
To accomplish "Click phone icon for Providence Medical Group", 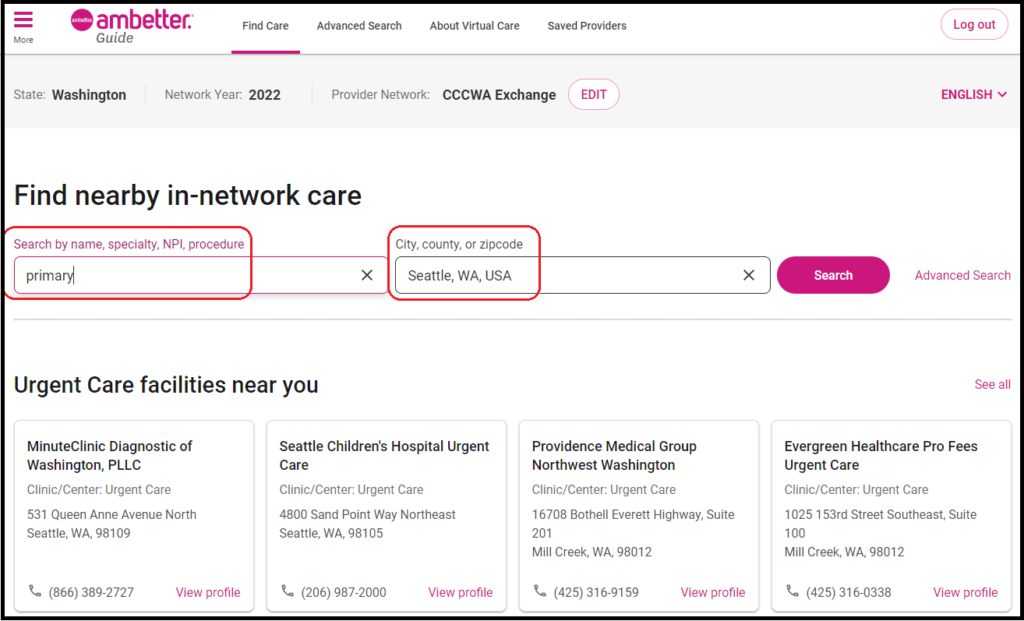I will tap(539, 591).
